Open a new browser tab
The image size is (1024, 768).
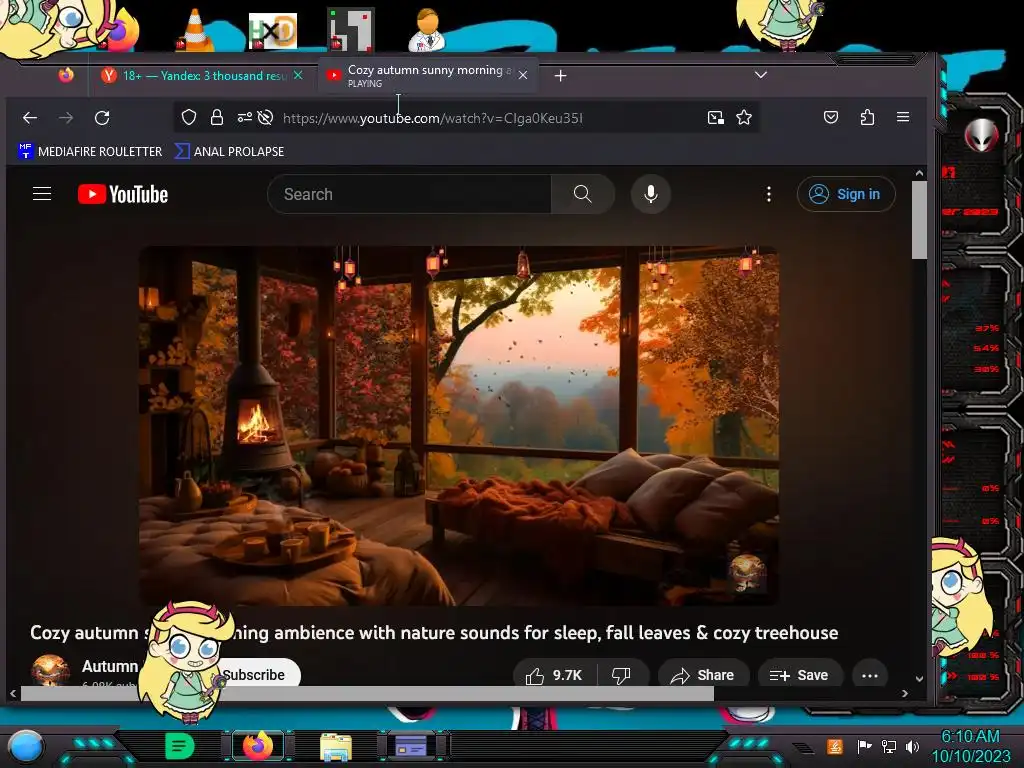(x=560, y=76)
